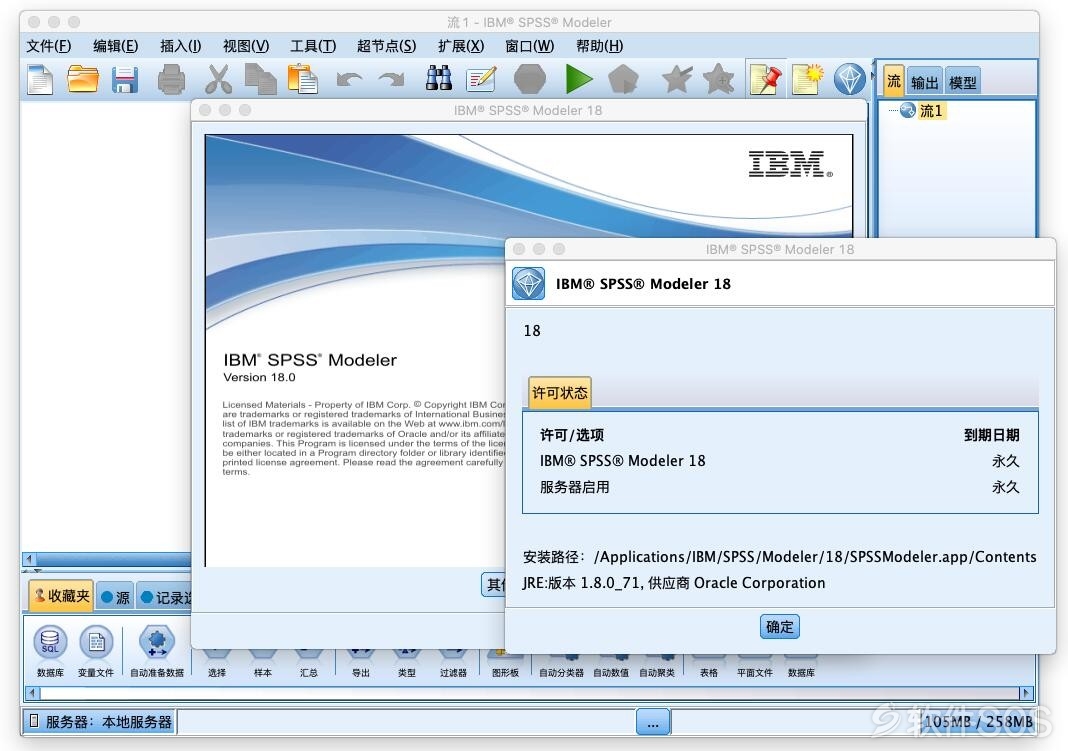Open the 工具(T) menu

pos(313,46)
